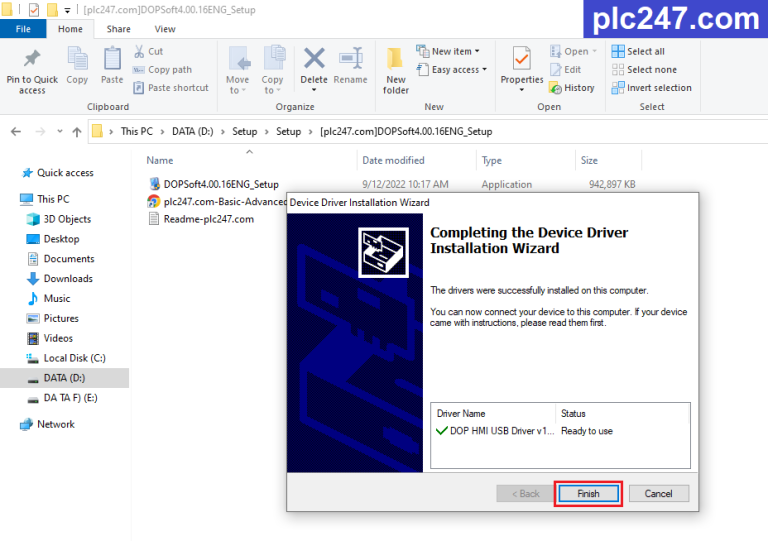
Task: Sort by the Date modified column header
Action: click(x=393, y=161)
